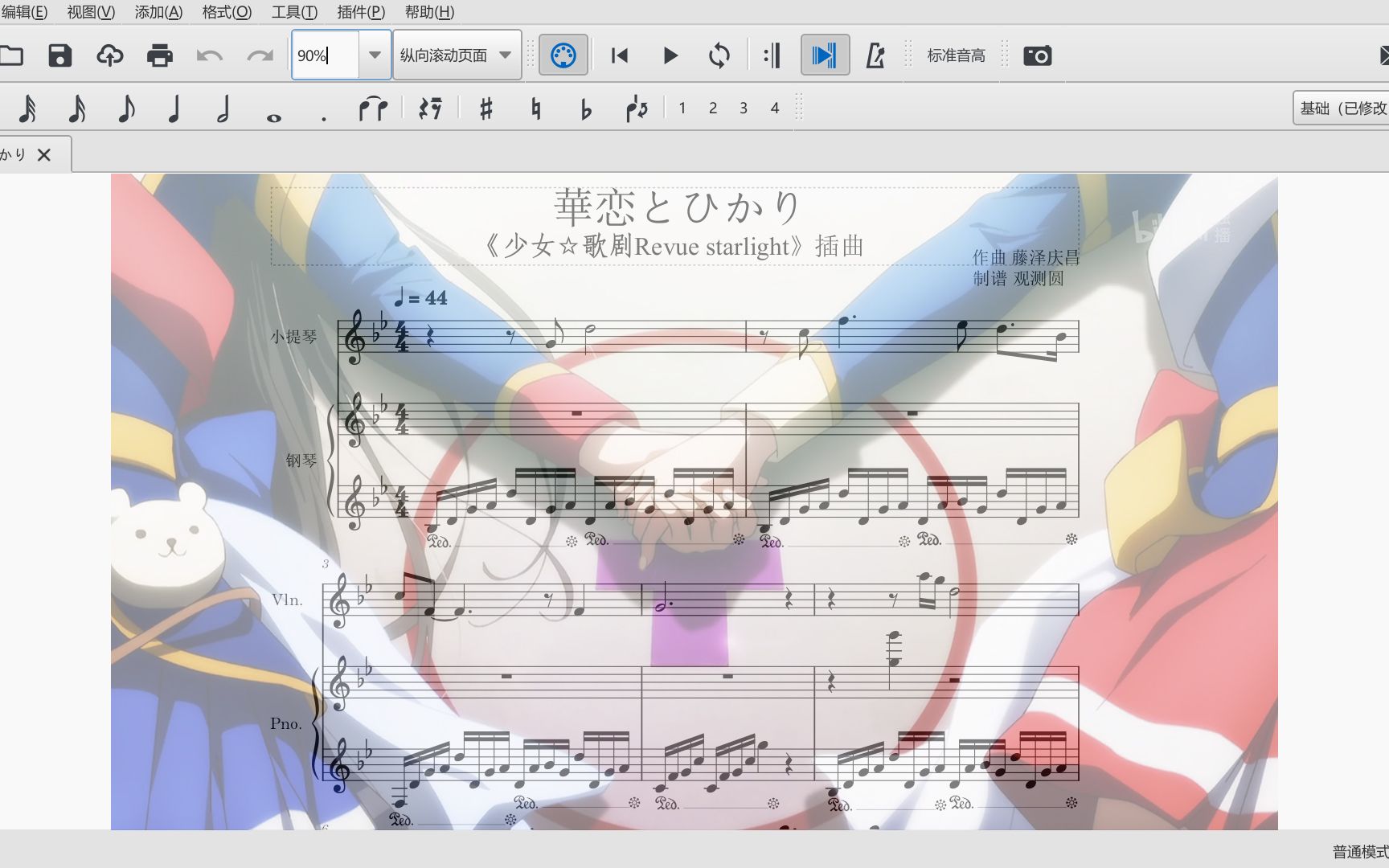Viewport: 1389px width, 868px height.
Task: Open the zoom percentage dropdown arrow
Action: (375, 55)
